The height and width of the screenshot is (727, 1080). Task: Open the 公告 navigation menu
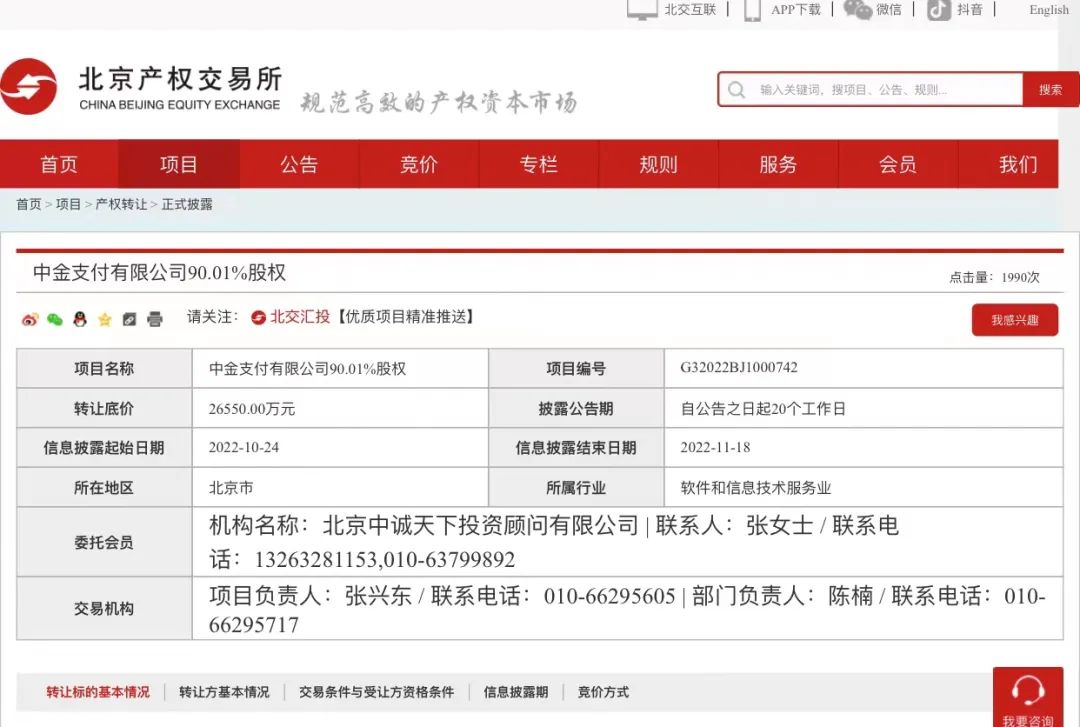pyautogui.click(x=299, y=164)
